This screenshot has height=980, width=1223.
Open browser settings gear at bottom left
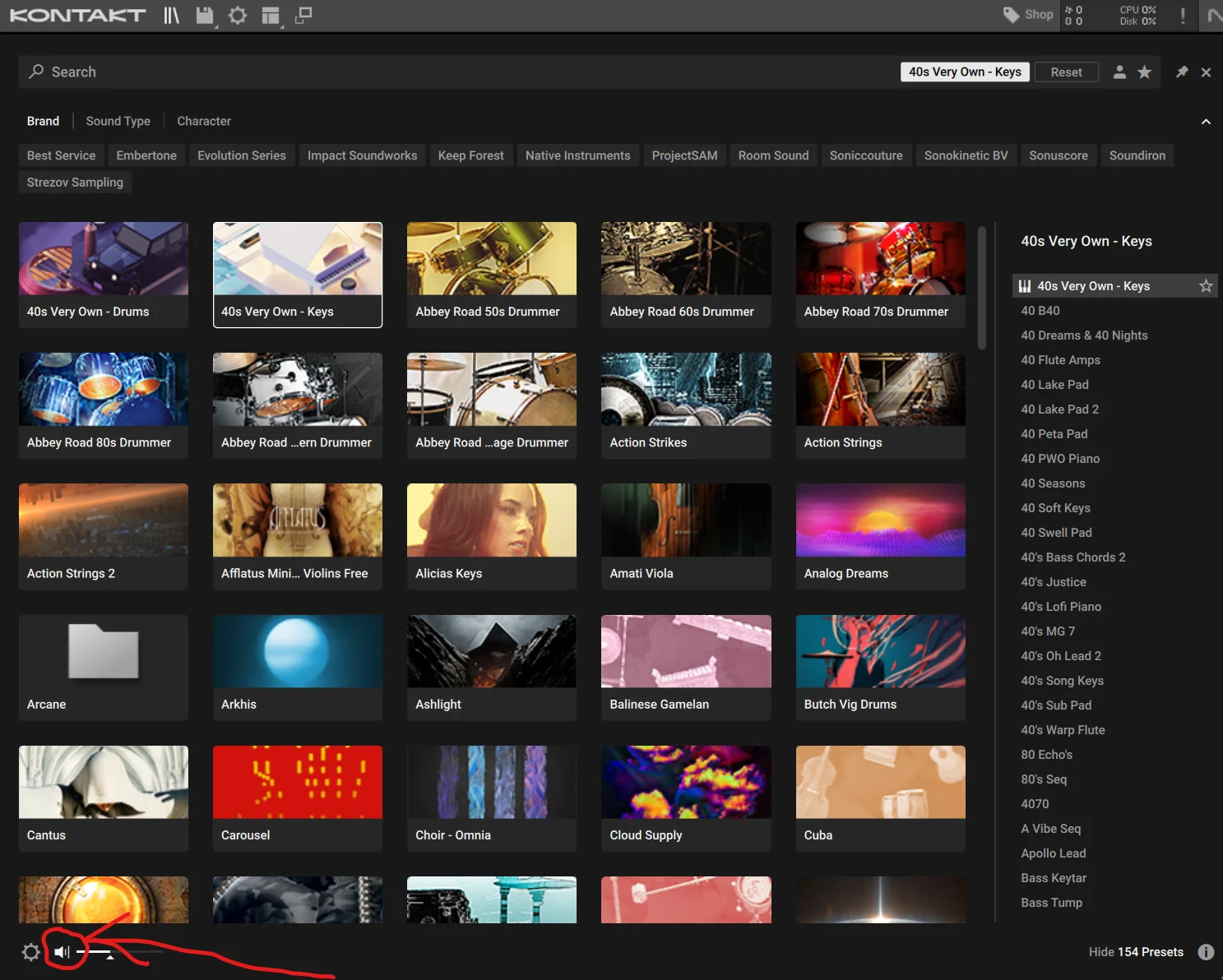click(x=31, y=952)
